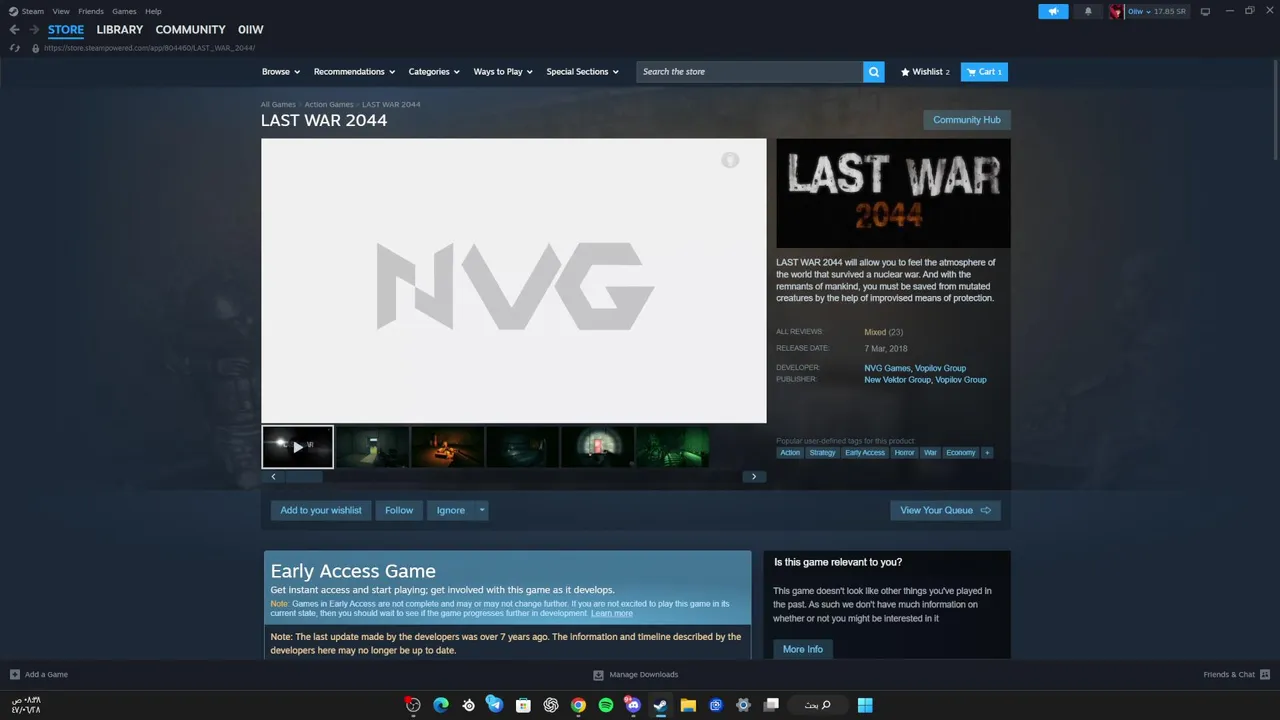Open ChatGPT from the taskbar
This screenshot has width=1280, height=720.
(x=550, y=705)
